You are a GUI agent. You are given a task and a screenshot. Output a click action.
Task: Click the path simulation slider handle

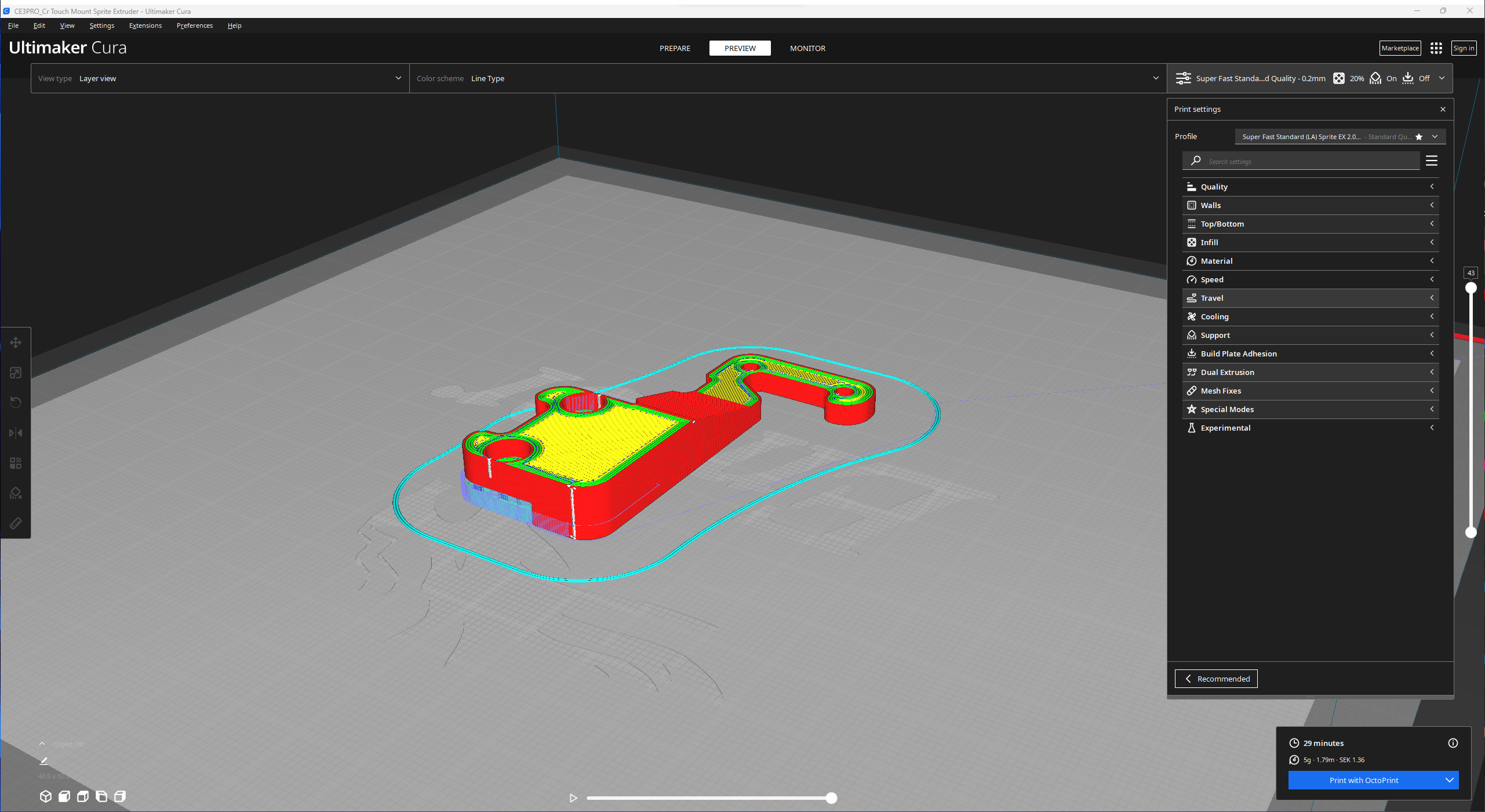click(x=831, y=798)
